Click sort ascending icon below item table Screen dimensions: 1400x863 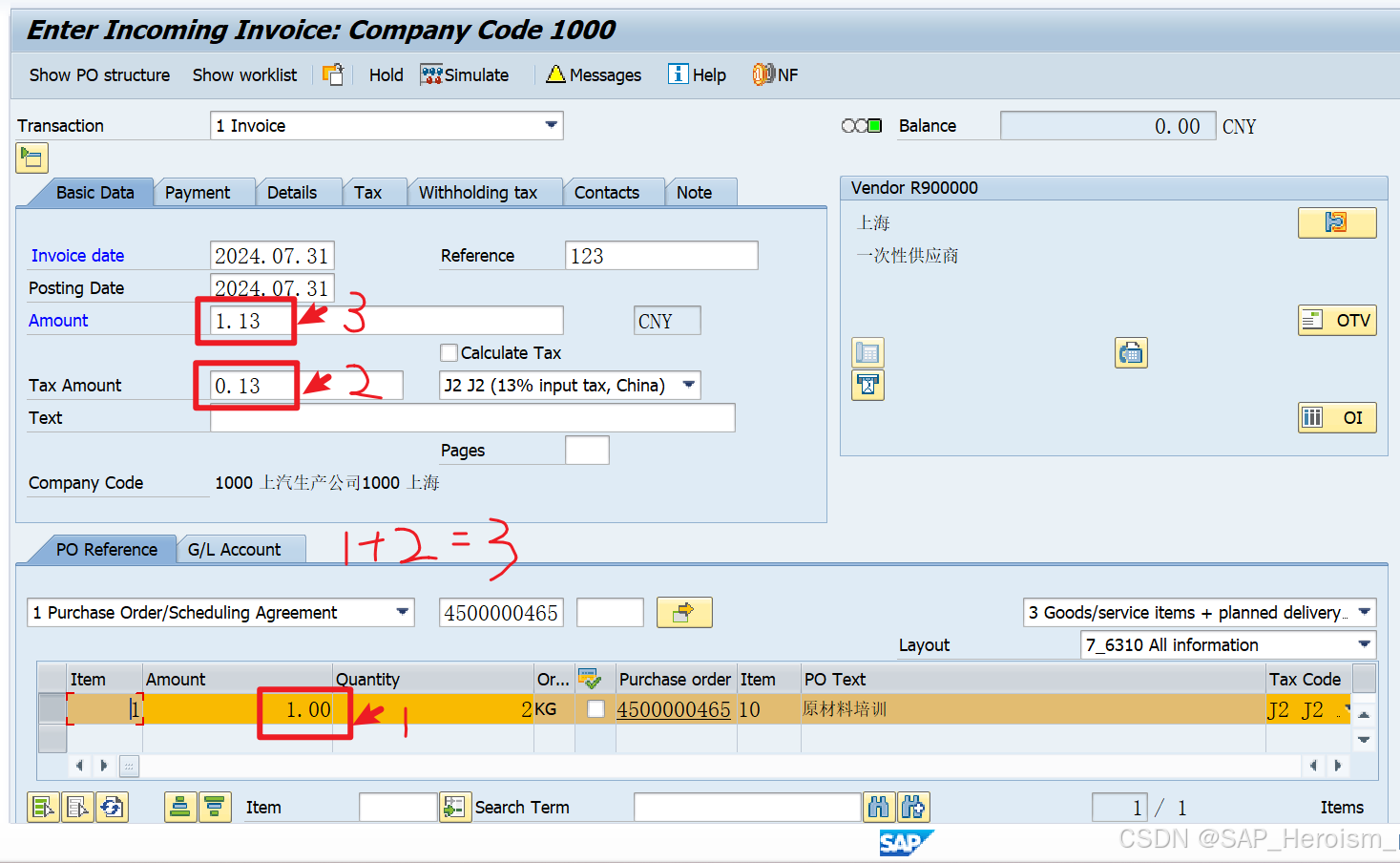click(x=180, y=807)
